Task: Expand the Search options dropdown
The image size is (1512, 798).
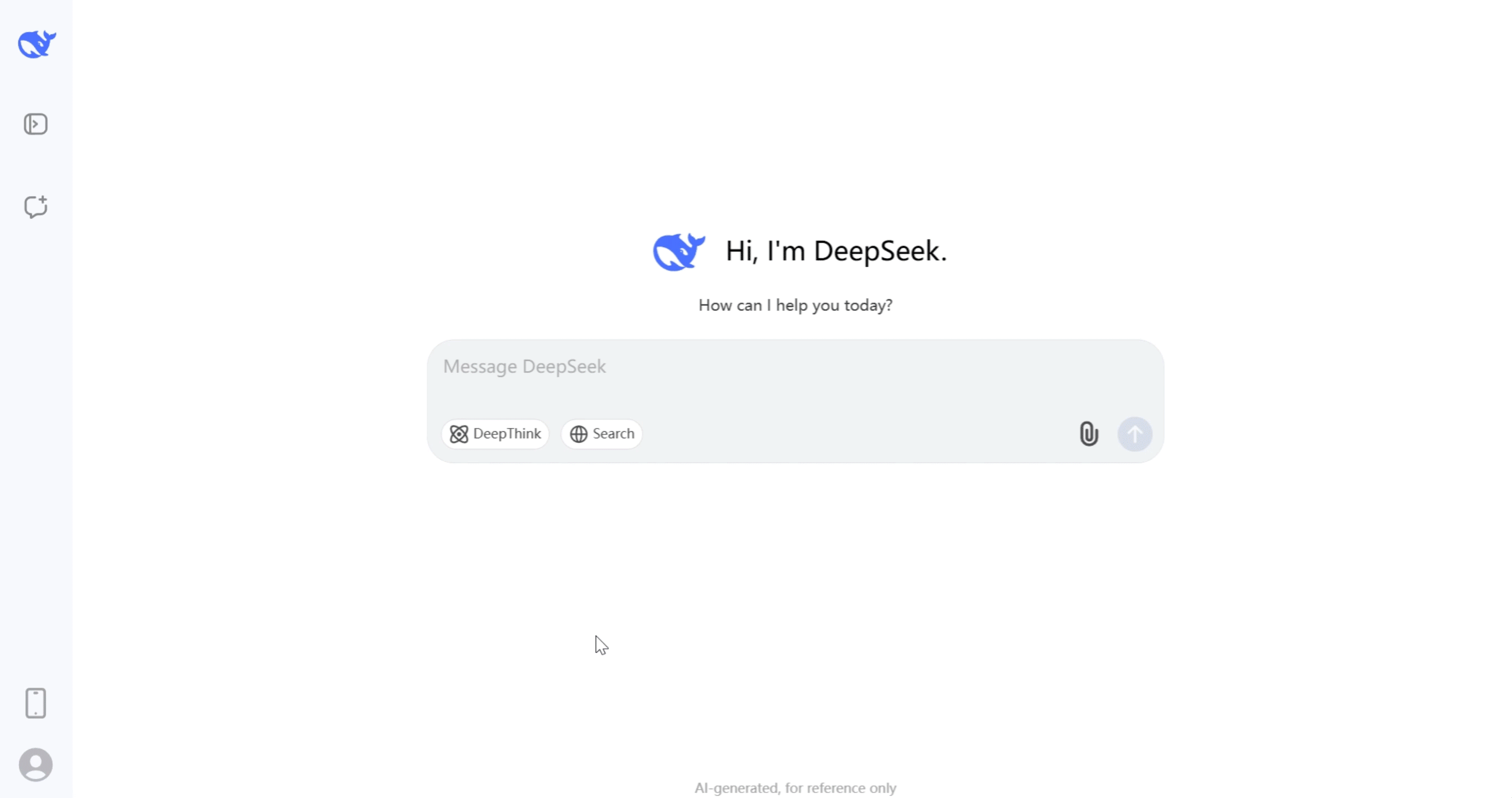Action: tap(602, 433)
